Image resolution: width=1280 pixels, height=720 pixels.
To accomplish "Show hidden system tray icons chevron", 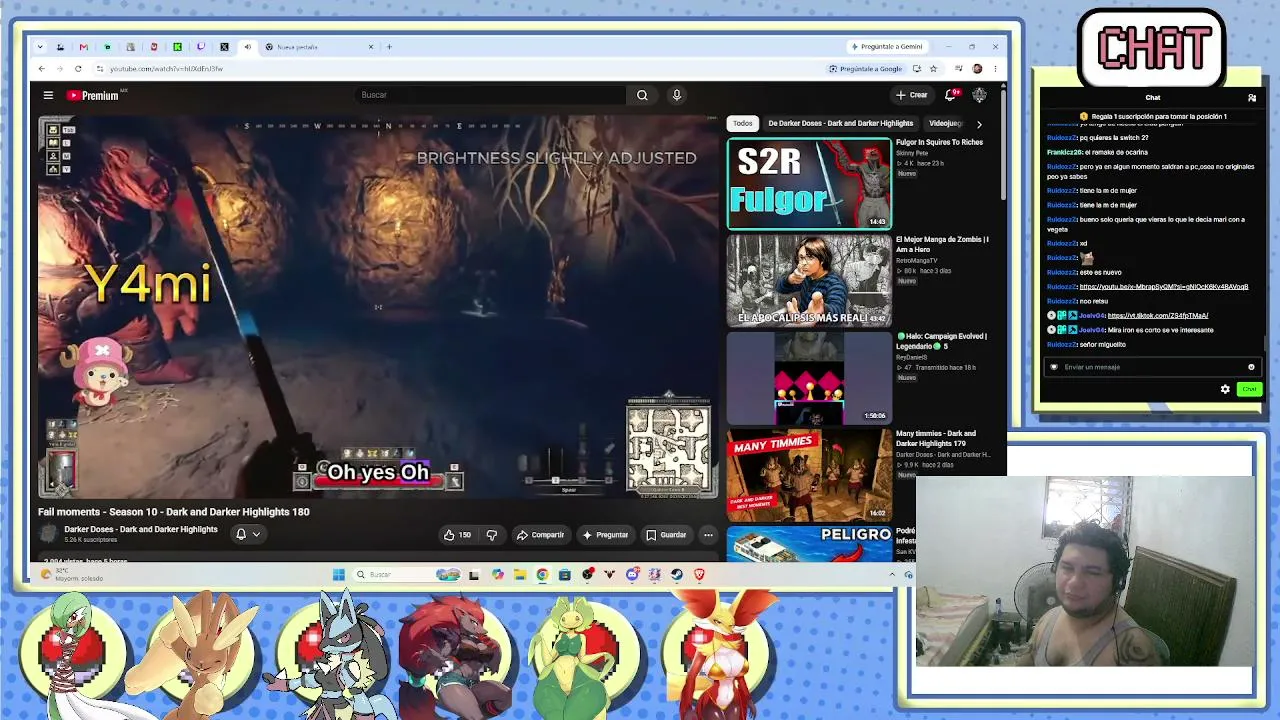I will (892, 574).
